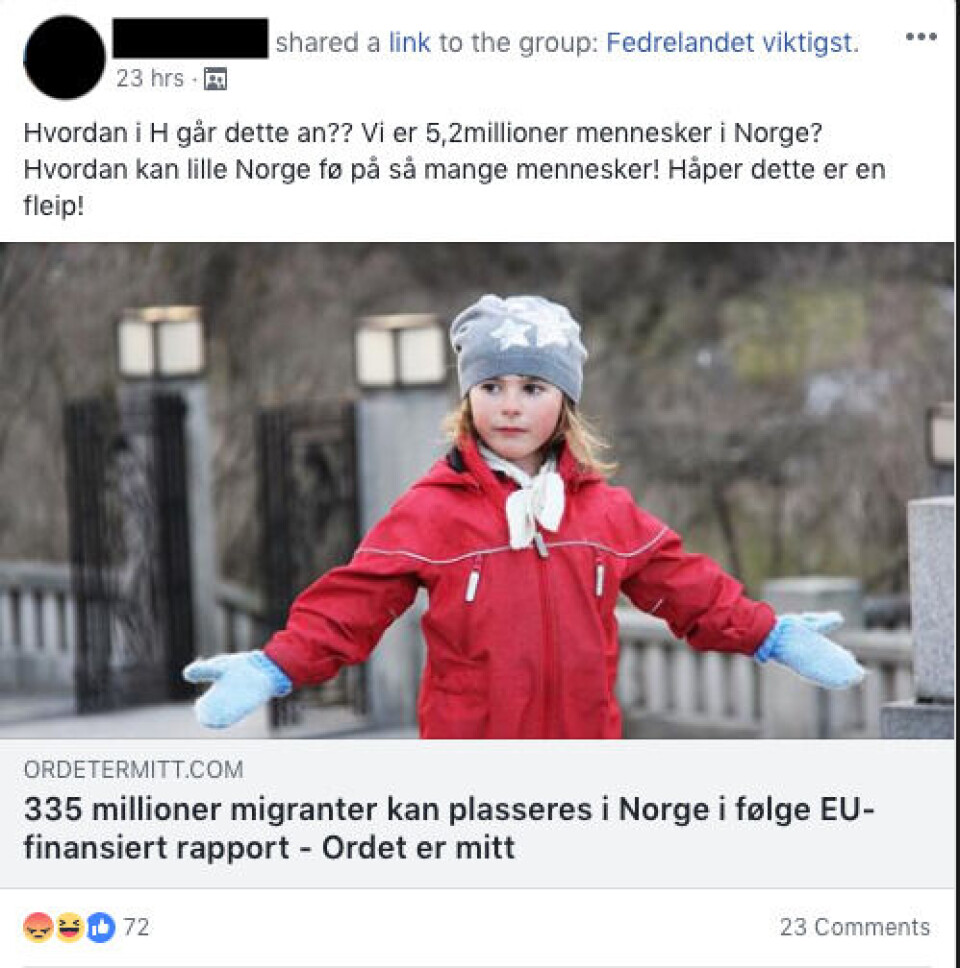Open the girl in red jacket preview image

point(477,490)
